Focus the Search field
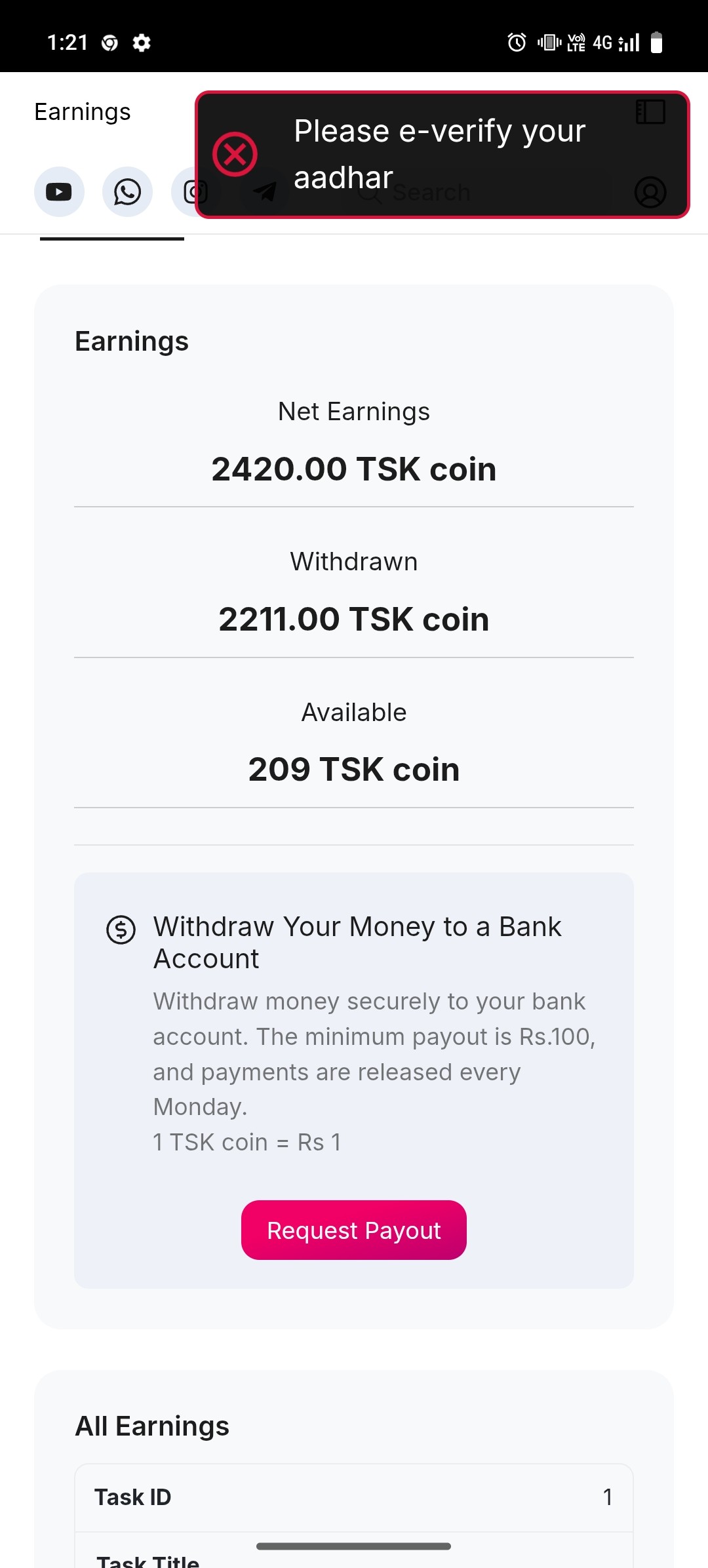This screenshot has width=708, height=1568. (459, 193)
